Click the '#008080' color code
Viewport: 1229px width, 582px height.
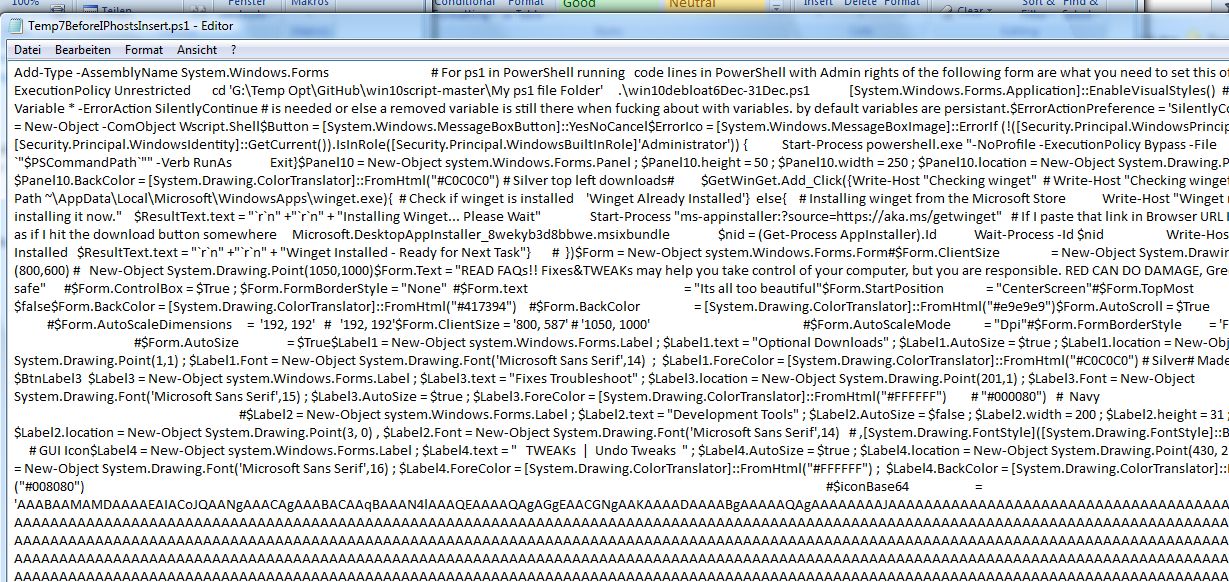[x=50, y=487]
